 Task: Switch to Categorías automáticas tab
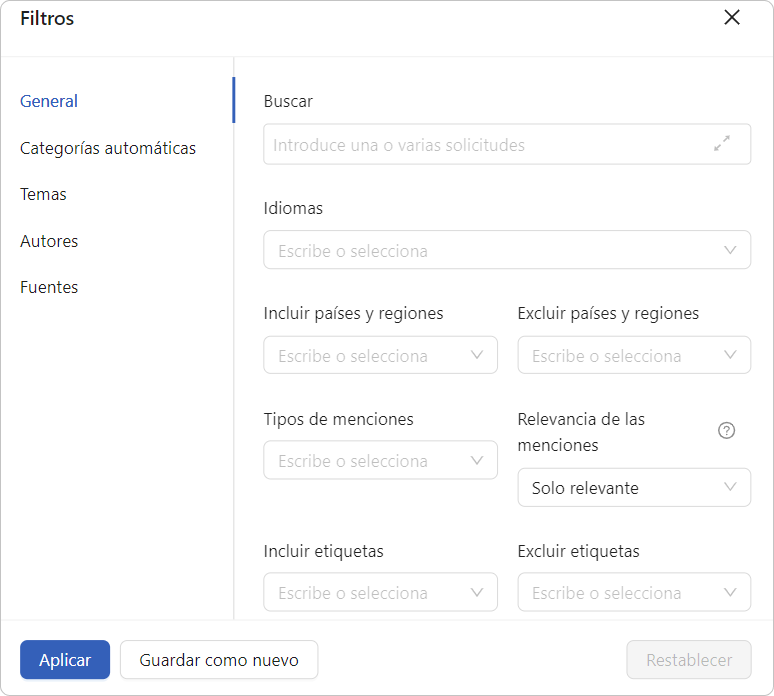point(108,148)
